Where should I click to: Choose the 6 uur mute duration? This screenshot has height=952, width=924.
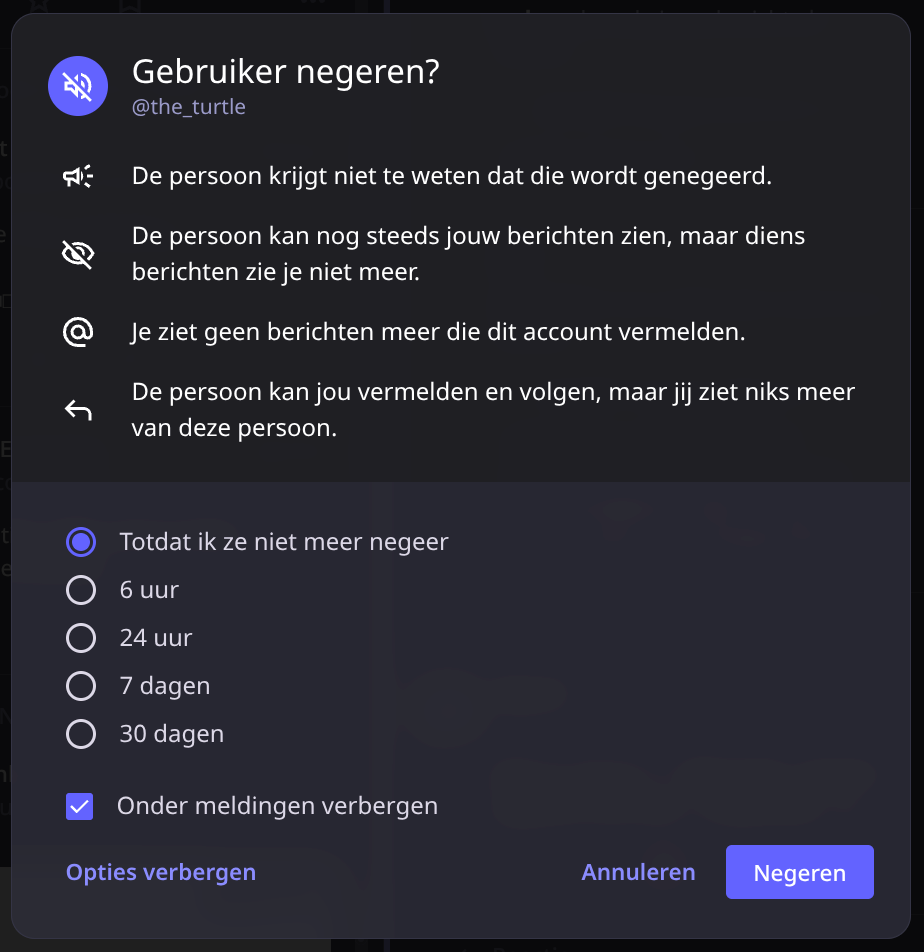pyautogui.click(x=81, y=590)
